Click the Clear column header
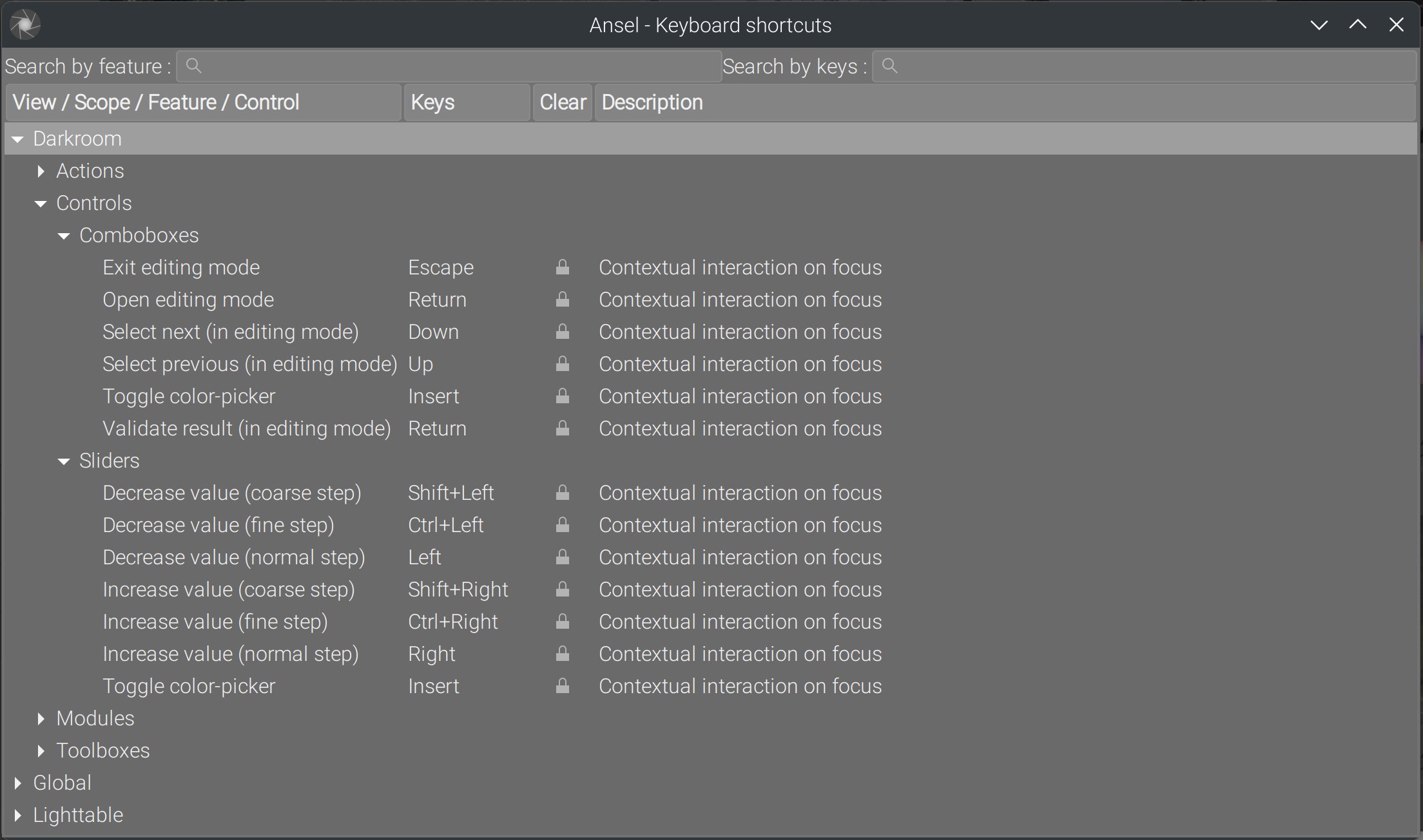Viewport: 1423px width, 840px height. click(562, 102)
